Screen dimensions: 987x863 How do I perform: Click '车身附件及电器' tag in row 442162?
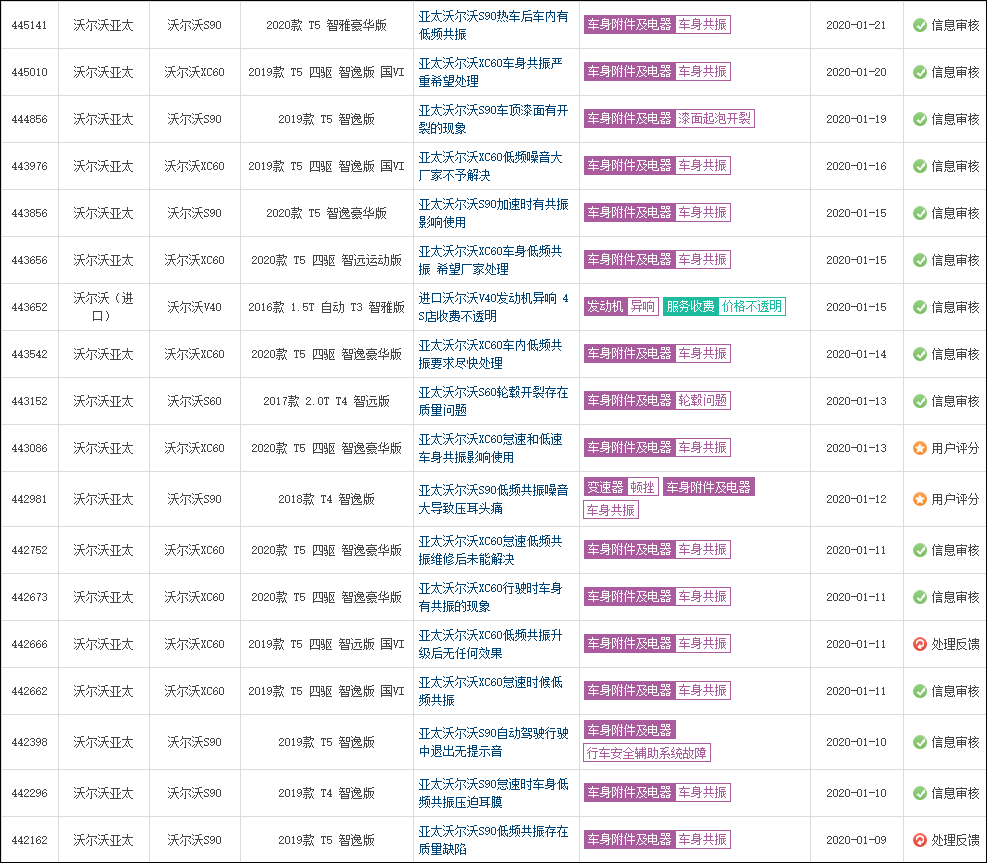click(629, 840)
